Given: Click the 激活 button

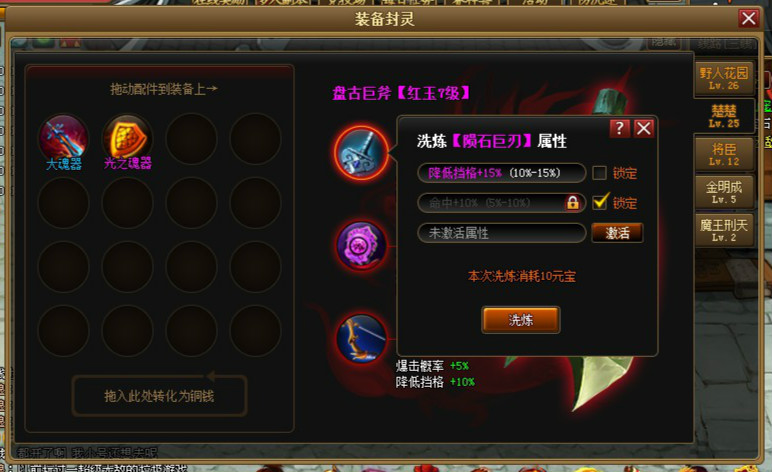Looking at the screenshot, I should 617,232.
